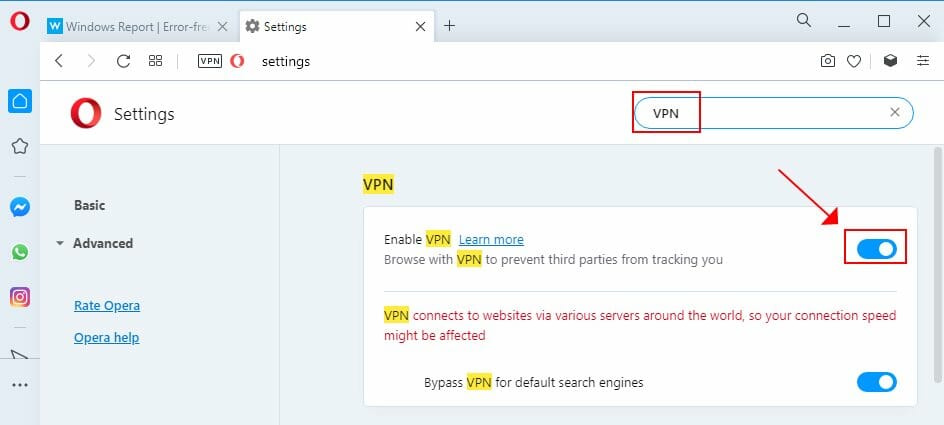Click the 'Browse with VPN' description text
This screenshot has height=425, width=944.
(553, 260)
